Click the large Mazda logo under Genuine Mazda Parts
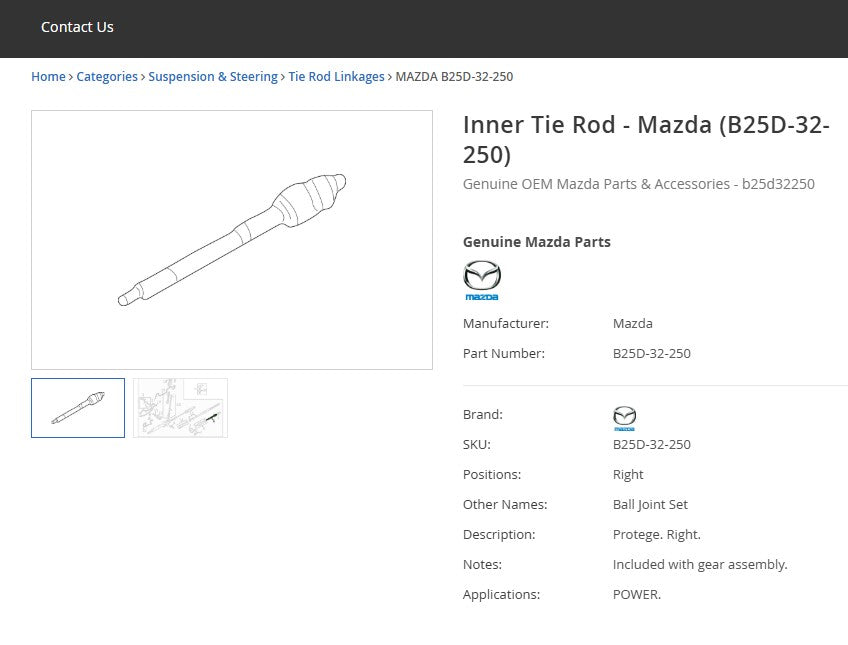The image size is (848, 645). click(x=482, y=280)
